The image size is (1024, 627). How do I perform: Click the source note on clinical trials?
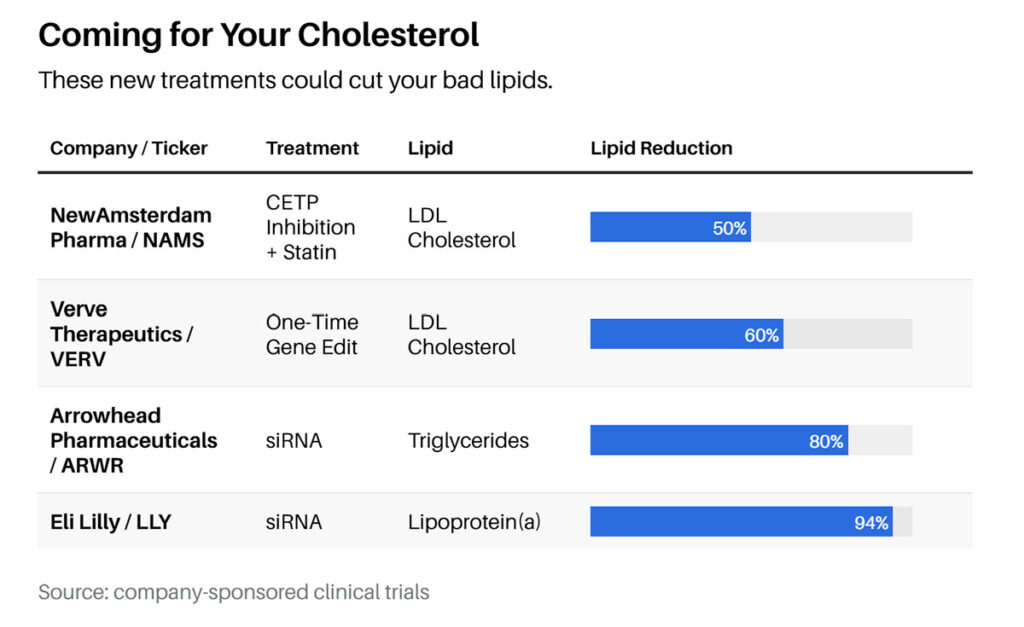[234, 592]
